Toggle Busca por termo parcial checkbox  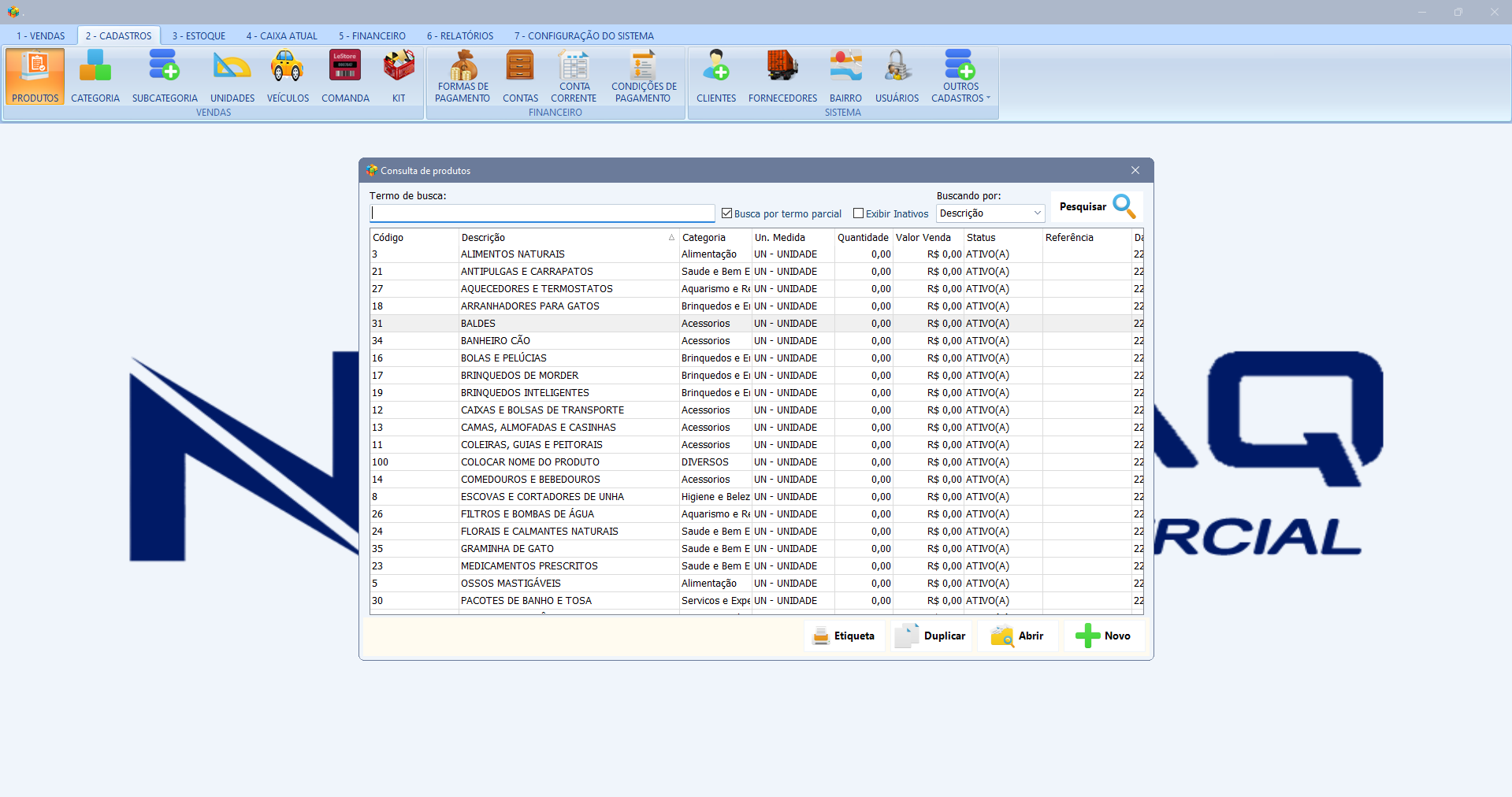point(727,213)
